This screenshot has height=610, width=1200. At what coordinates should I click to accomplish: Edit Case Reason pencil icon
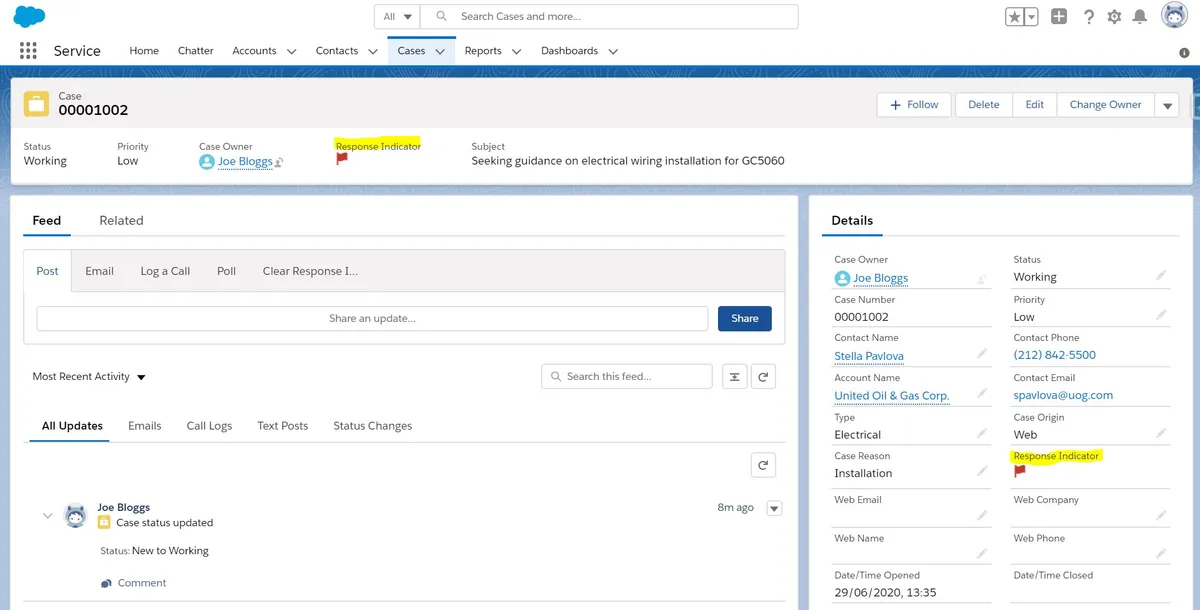982,472
